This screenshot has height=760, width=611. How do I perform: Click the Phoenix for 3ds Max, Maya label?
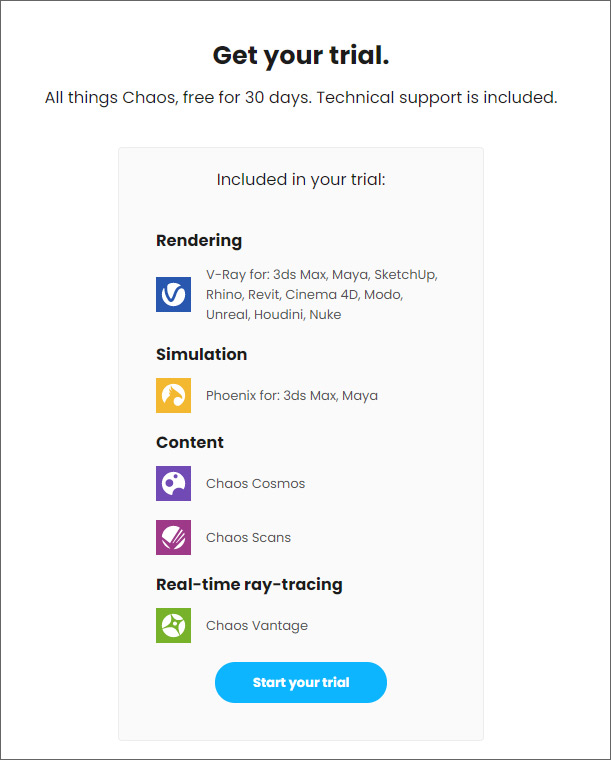point(292,396)
